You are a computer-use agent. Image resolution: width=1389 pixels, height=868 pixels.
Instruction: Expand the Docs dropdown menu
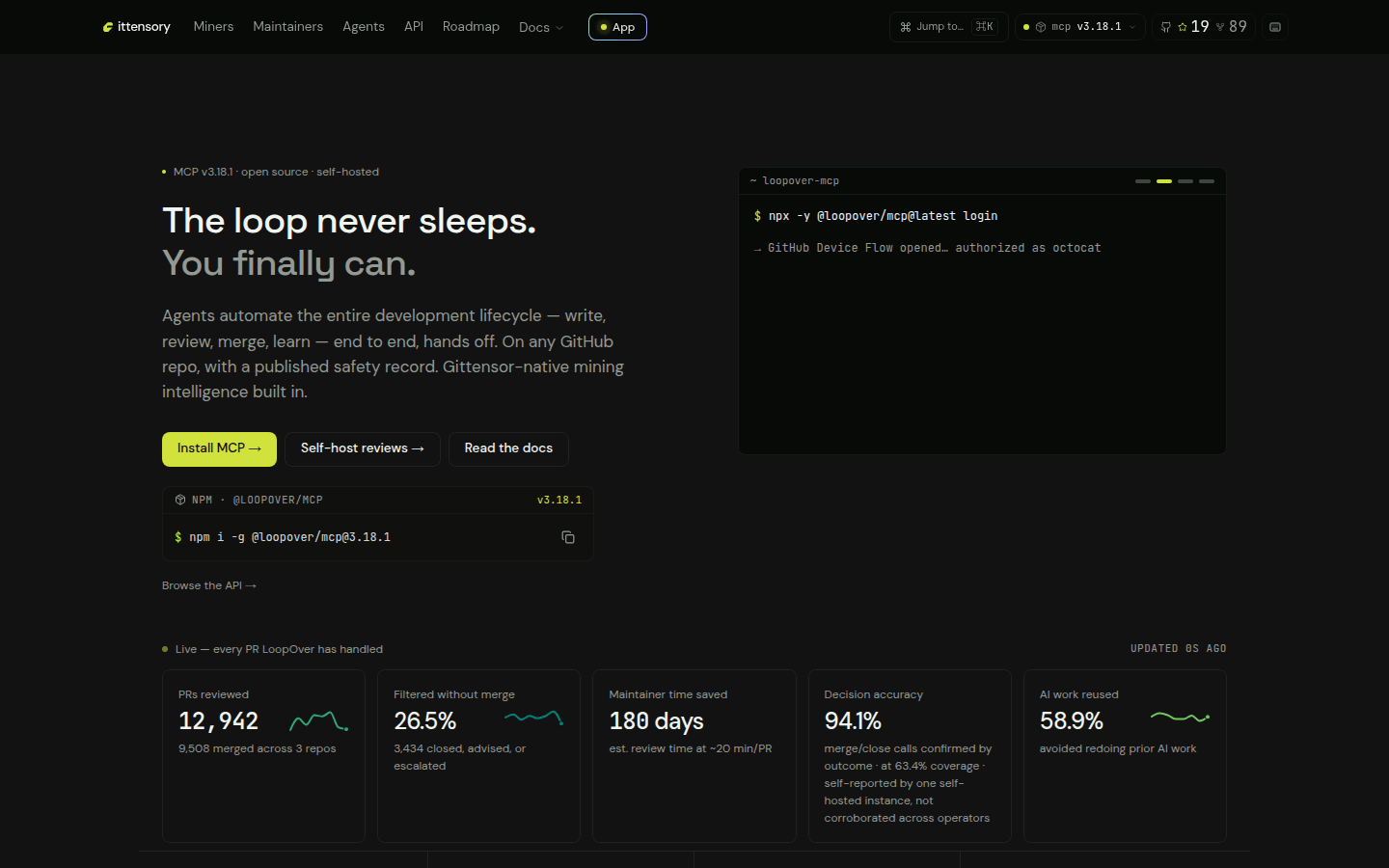point(541,27)
